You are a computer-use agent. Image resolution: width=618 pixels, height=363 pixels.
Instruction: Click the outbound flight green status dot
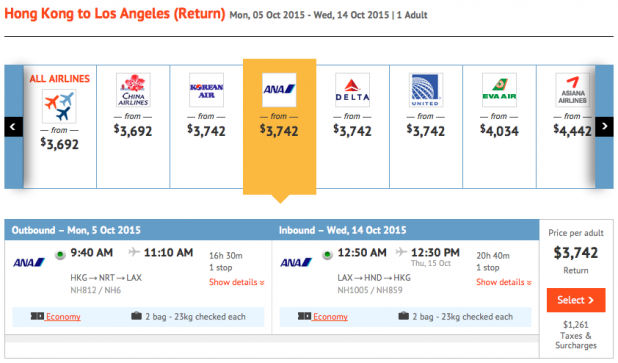click(60, 255)
